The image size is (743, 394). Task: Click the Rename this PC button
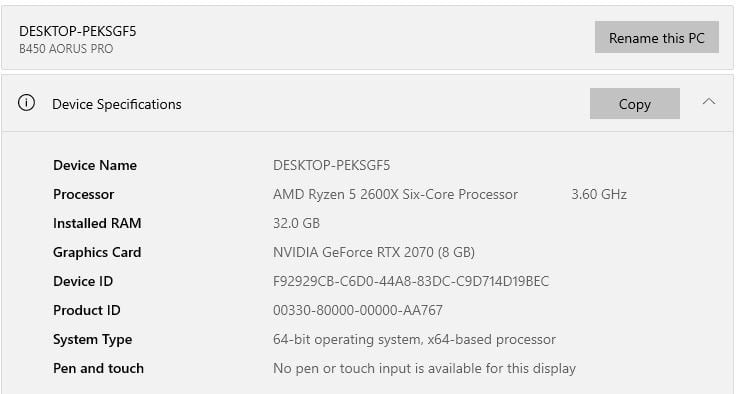point(656,37)
